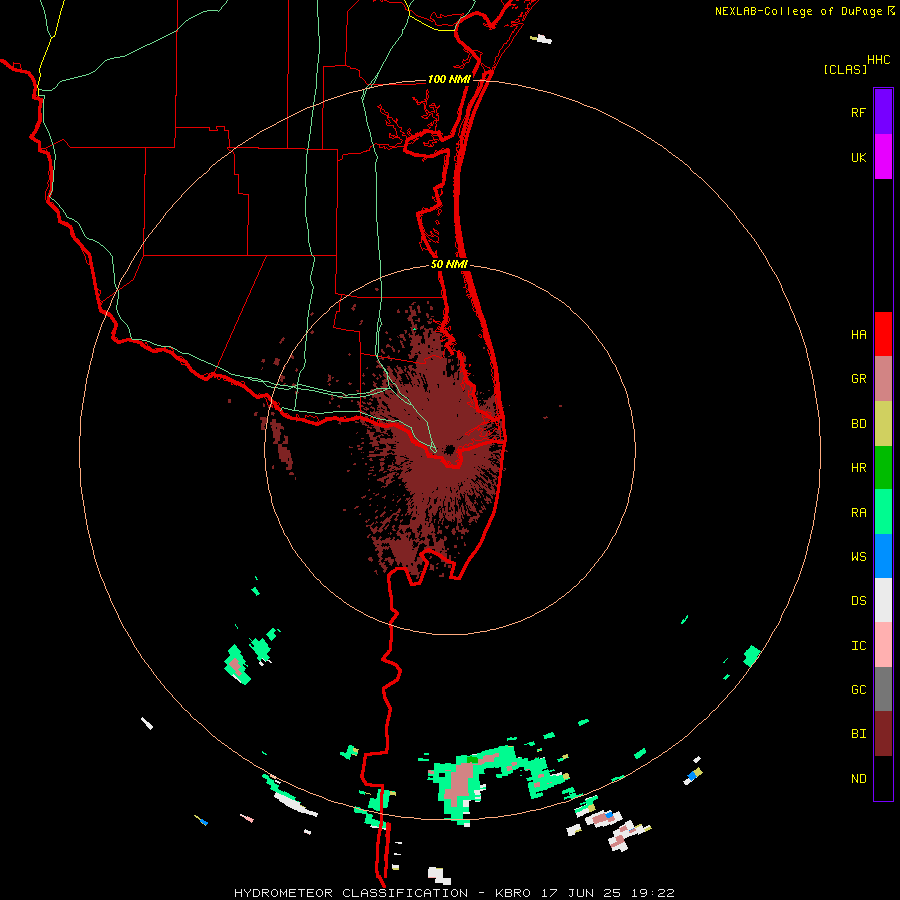The height and width of the screenshot is (900, 900).
Task: Click the BD legend label
Action: click(858, 424)
